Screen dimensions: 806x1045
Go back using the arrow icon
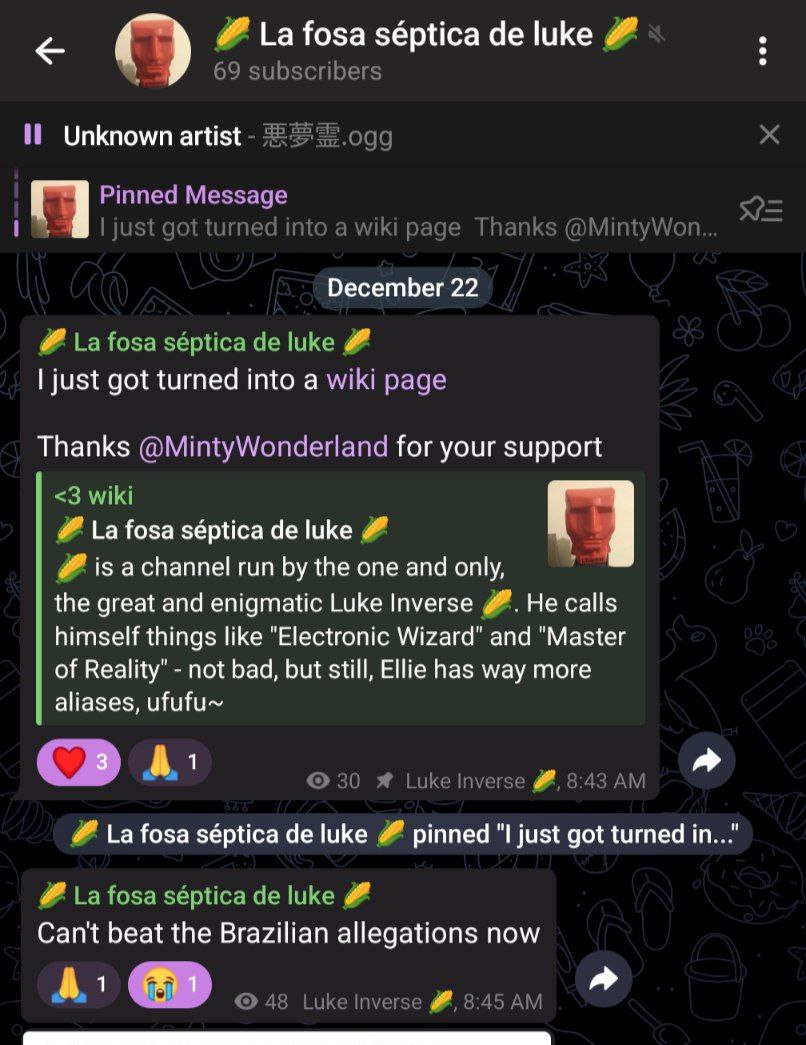point(50,51)
